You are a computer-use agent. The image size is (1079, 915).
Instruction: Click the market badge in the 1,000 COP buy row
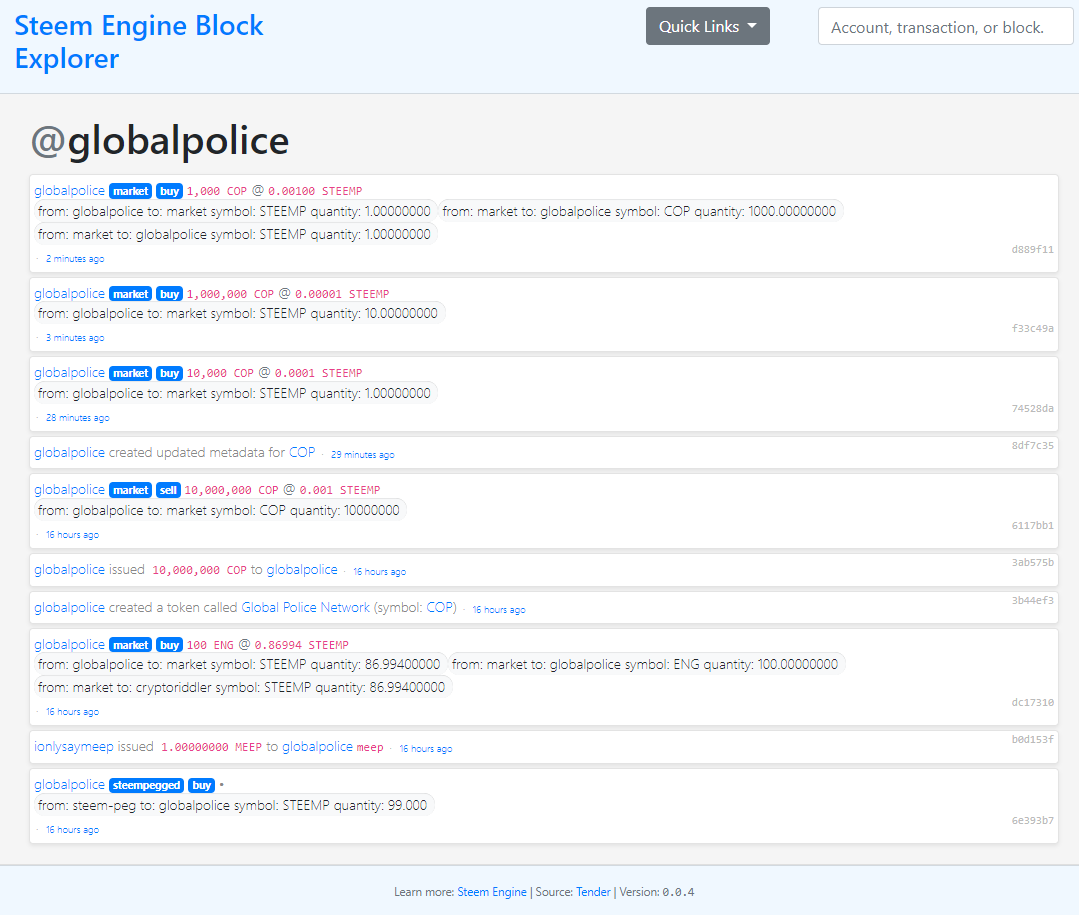click(x=130, y=191)
